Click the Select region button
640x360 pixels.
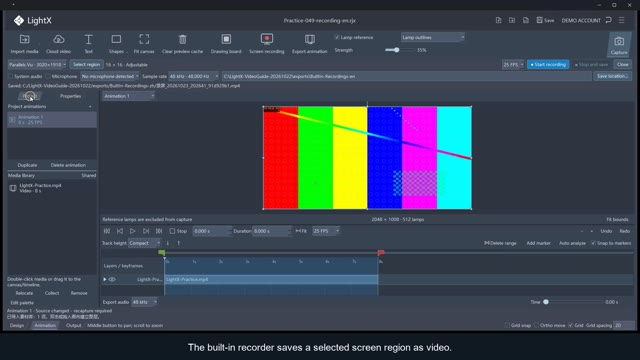click(86, 64)
